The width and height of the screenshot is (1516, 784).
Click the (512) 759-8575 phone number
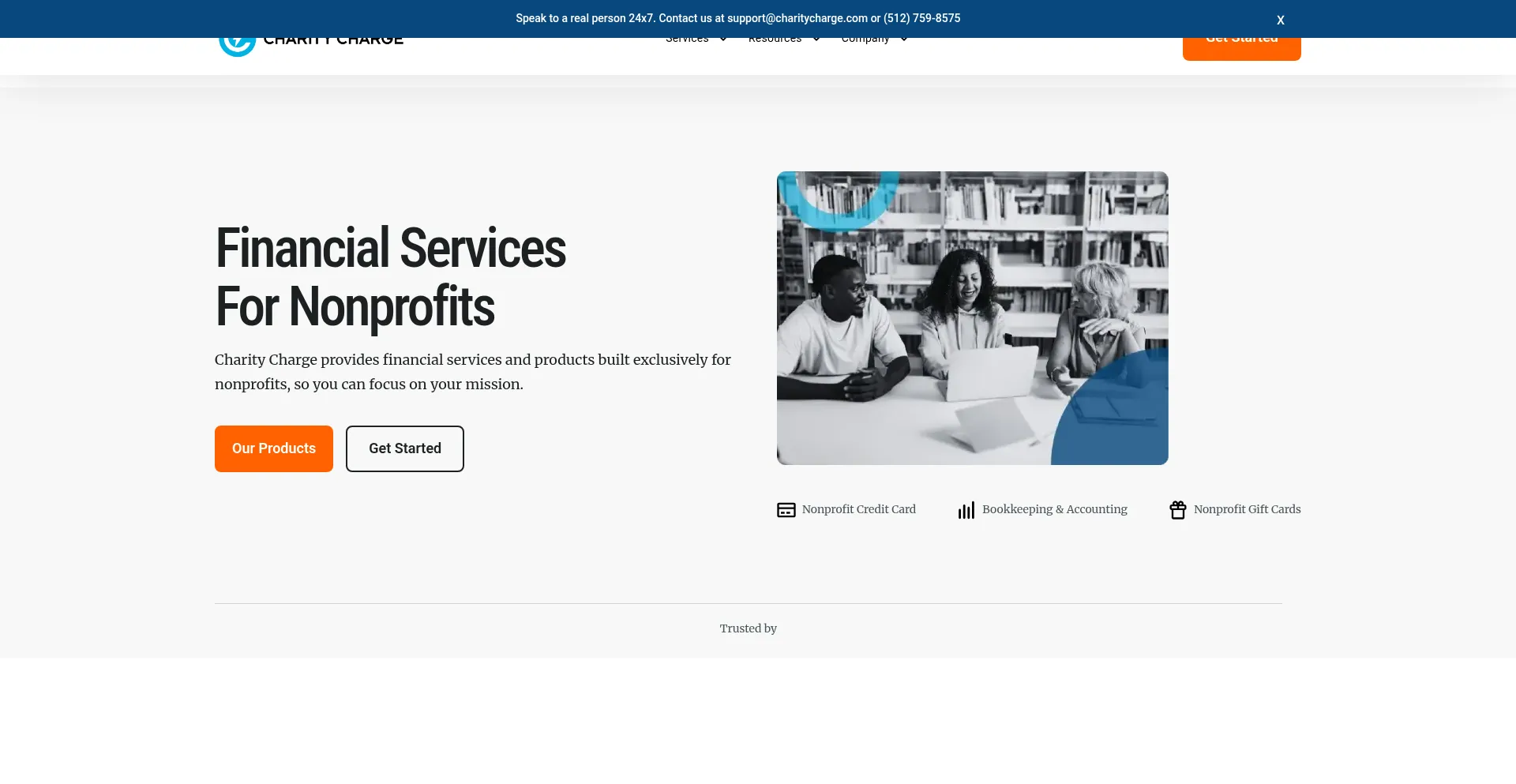921,18
